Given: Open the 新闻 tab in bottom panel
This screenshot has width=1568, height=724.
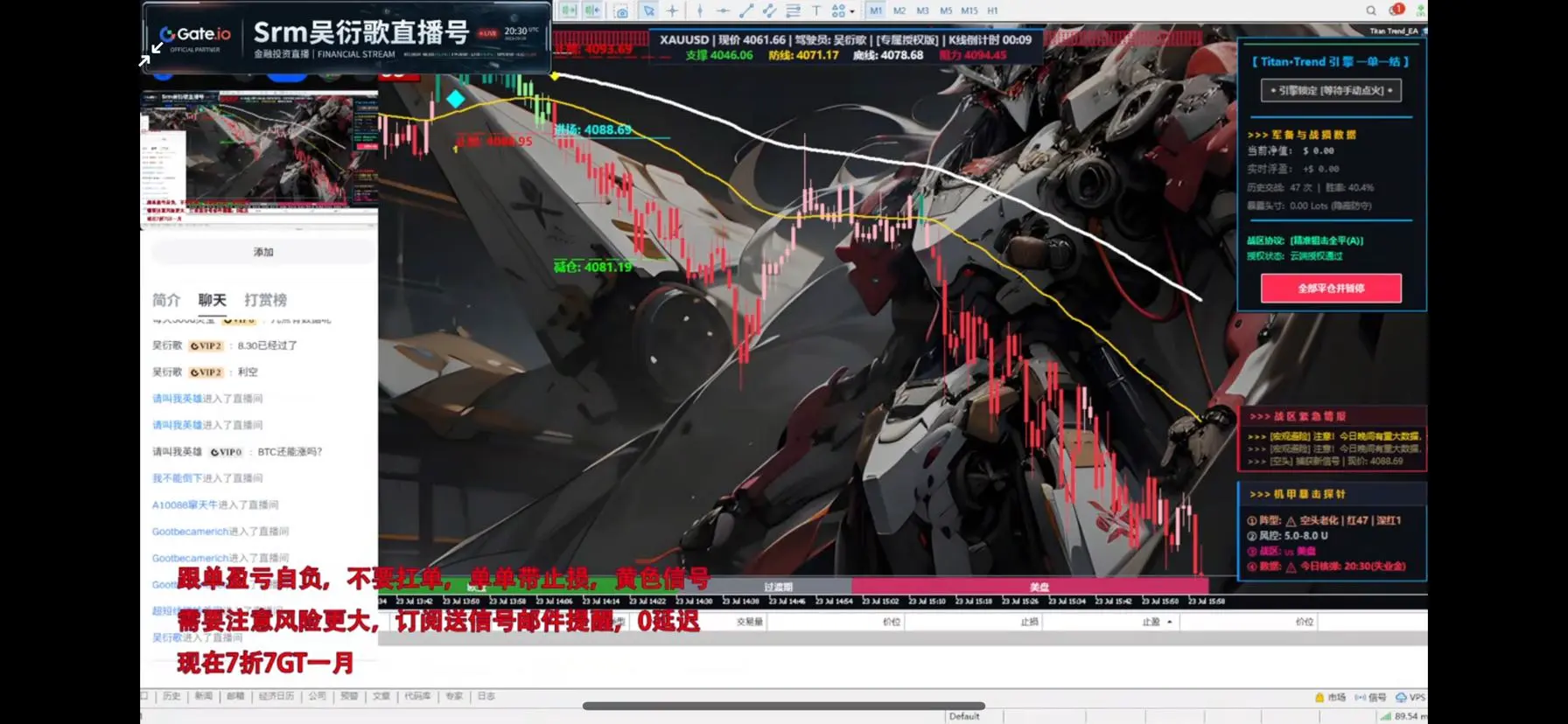Looking at the screenshot, I should (x=204, y=696).
